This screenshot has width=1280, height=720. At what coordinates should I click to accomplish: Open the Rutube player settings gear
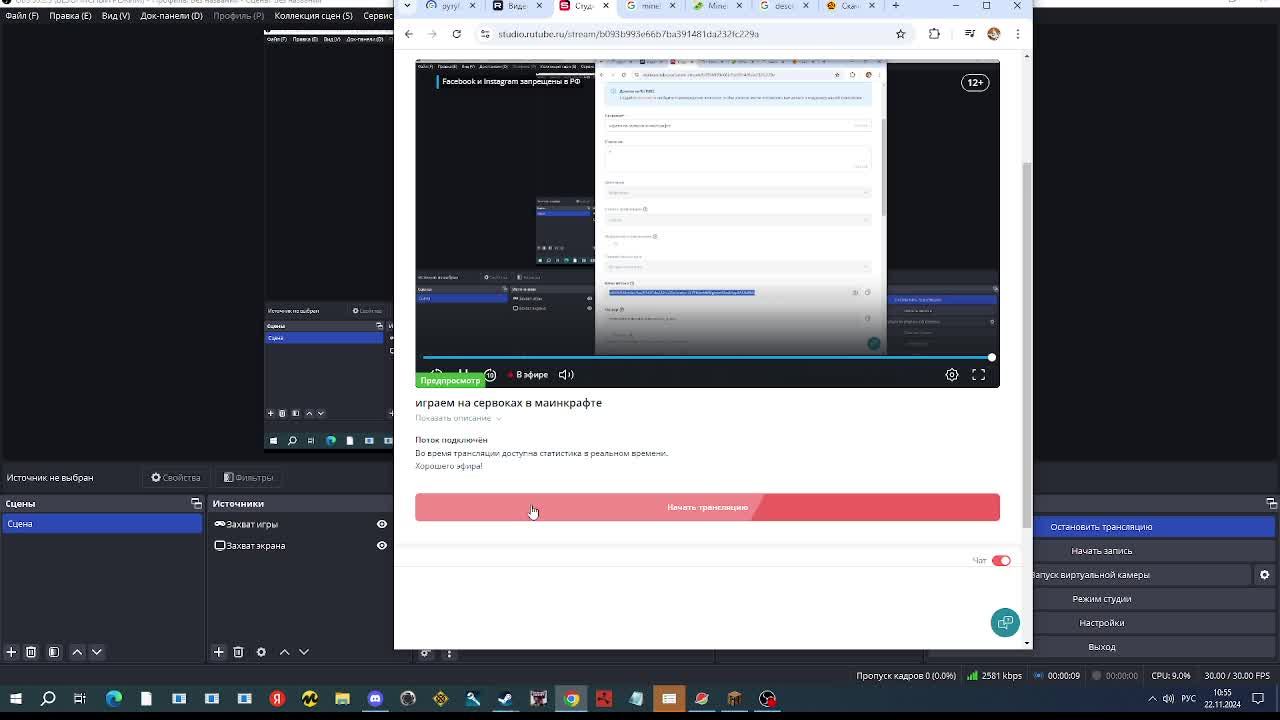952,375
